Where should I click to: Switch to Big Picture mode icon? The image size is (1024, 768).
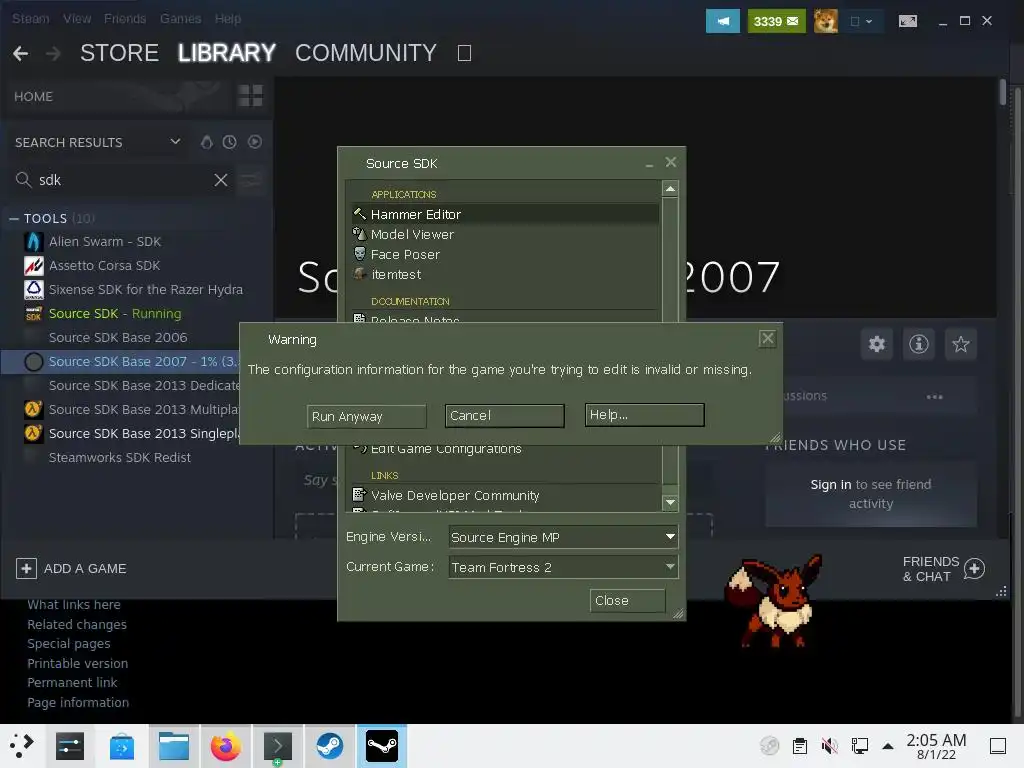point(908,21)
